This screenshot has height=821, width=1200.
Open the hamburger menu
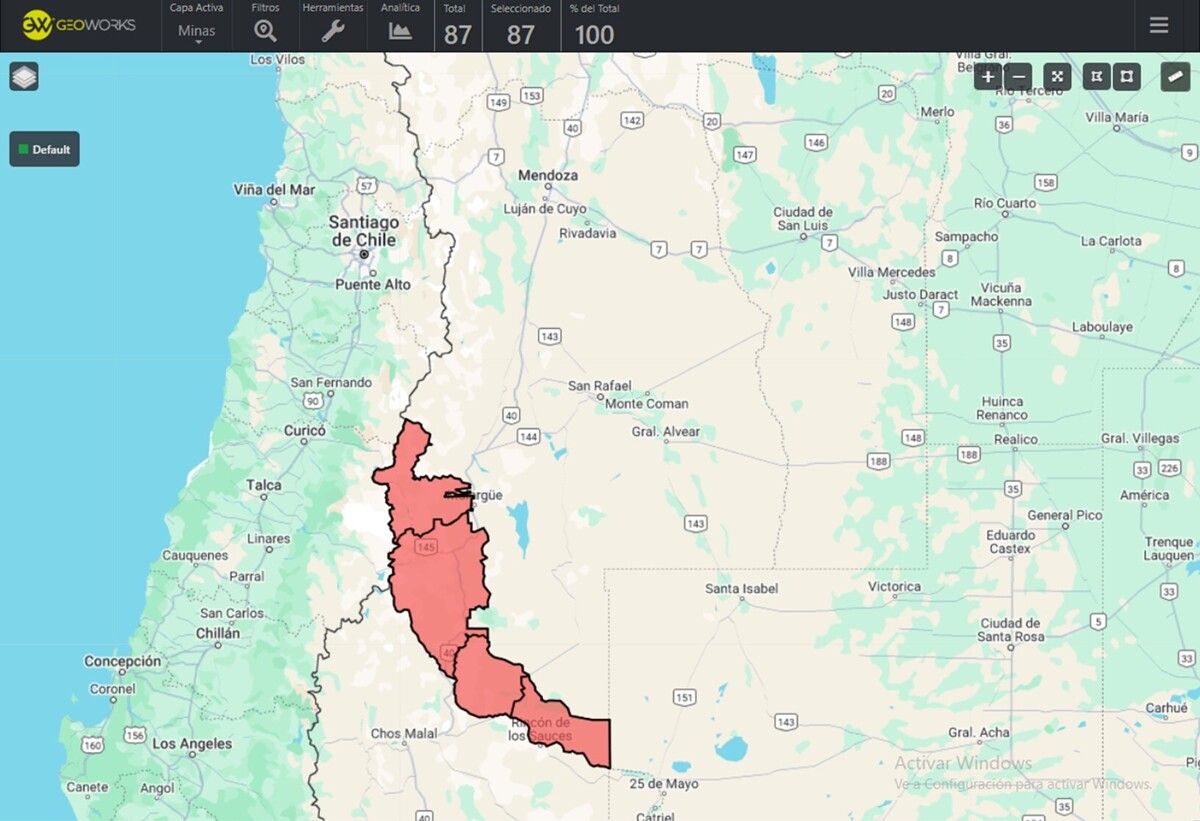[x=1159, y=25]
